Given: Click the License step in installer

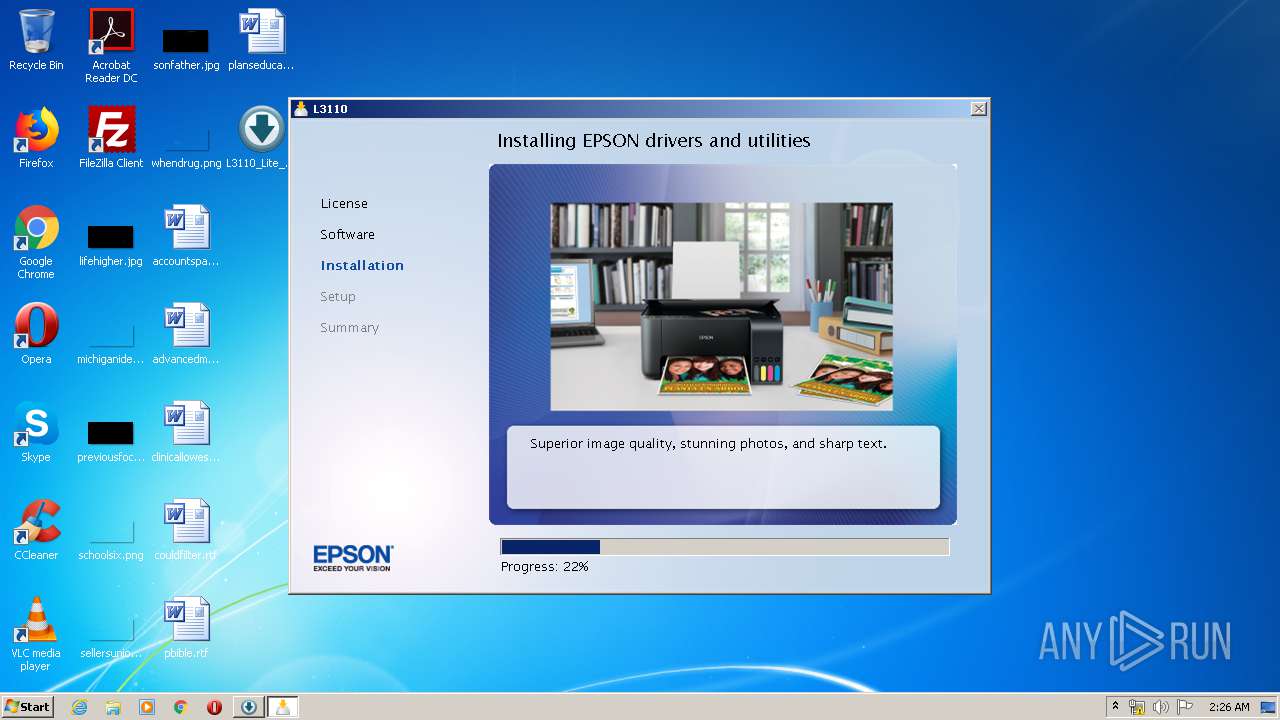Looking at the screenshot, I should 344,203.
